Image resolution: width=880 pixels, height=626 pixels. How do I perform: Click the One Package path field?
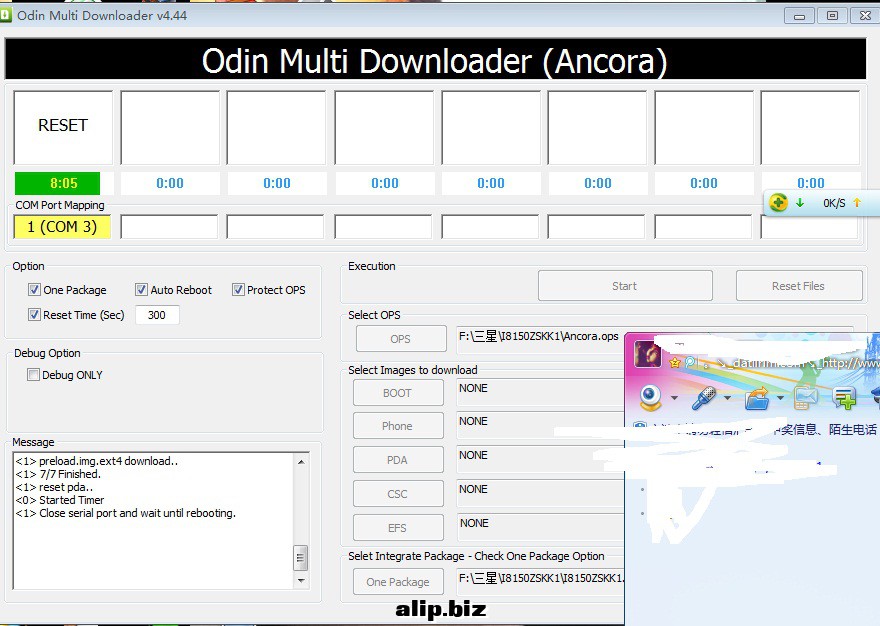coord(540,582)
